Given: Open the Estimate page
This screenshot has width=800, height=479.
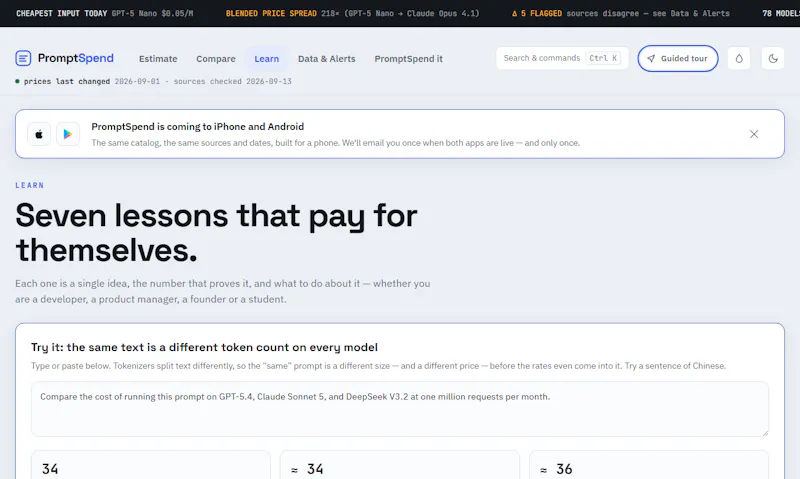Looking at the screenshot, I should pos(158,59).
